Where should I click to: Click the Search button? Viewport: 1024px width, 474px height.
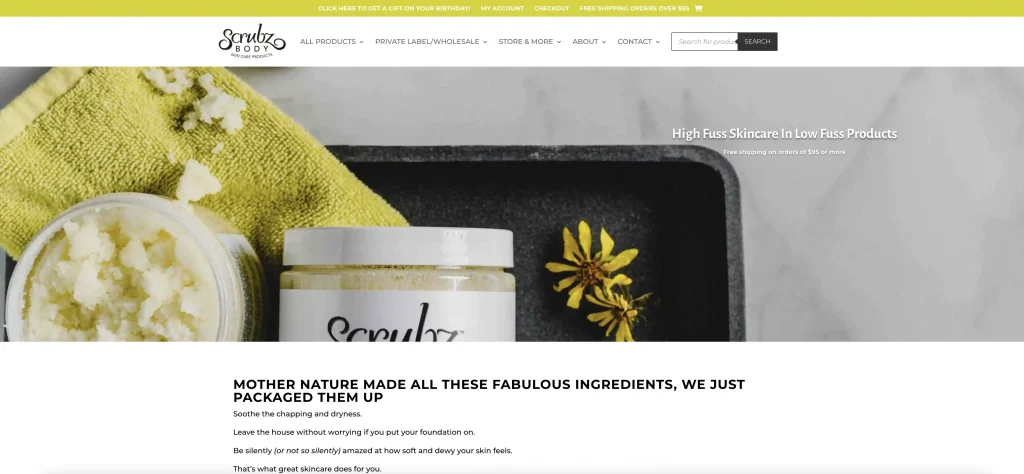coord(758,41)
